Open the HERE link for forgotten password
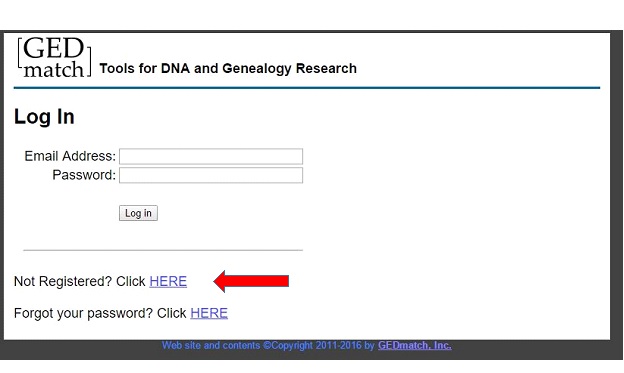Image resolution: width=624 pixels, height=373 pixels. click(209, 313)
